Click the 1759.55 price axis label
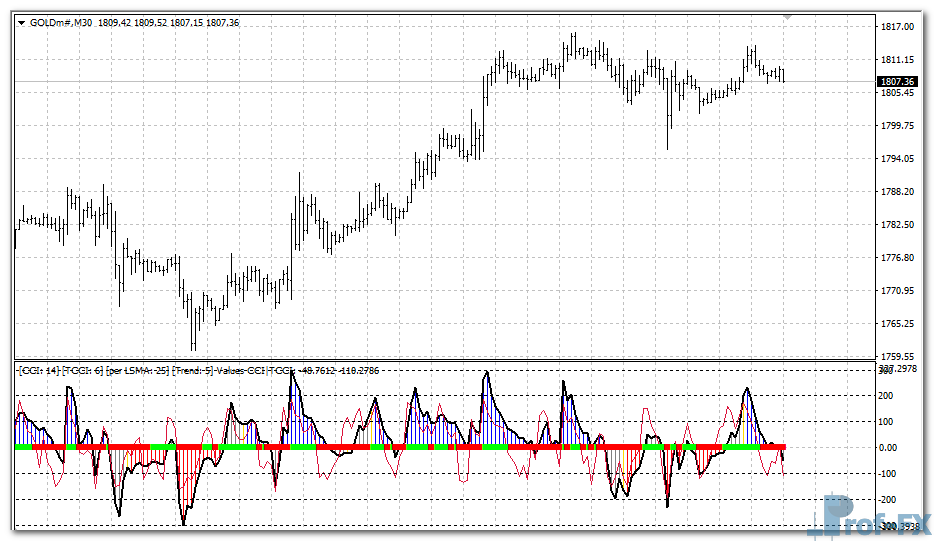934x541 pixels. [x=895, y=357]
